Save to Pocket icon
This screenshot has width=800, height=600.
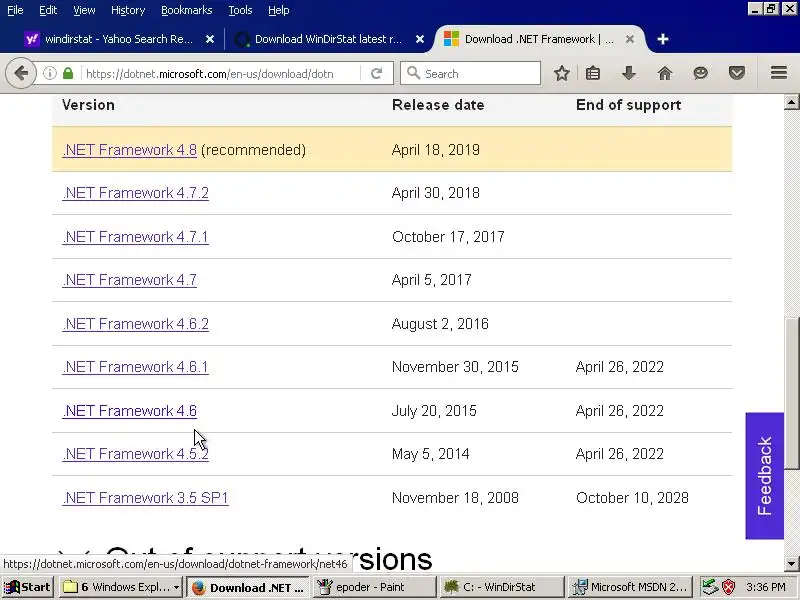tap(737, 73)
